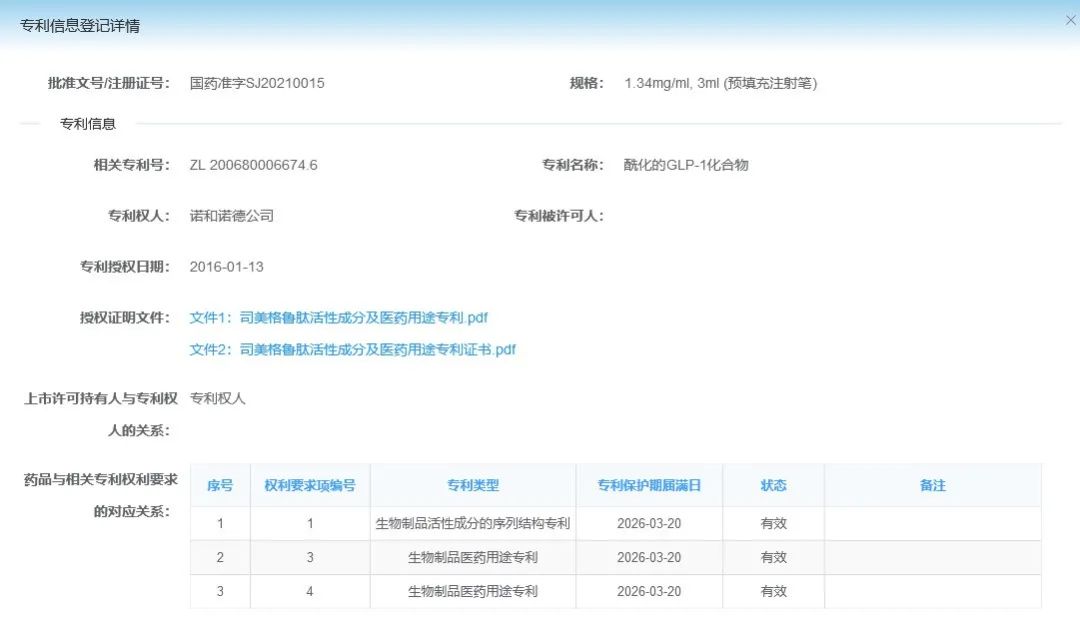The height and width of the screenshot is (622, 1080).
Task: Click the 权利要求项编号 column header
Action: tap(310, 486)
